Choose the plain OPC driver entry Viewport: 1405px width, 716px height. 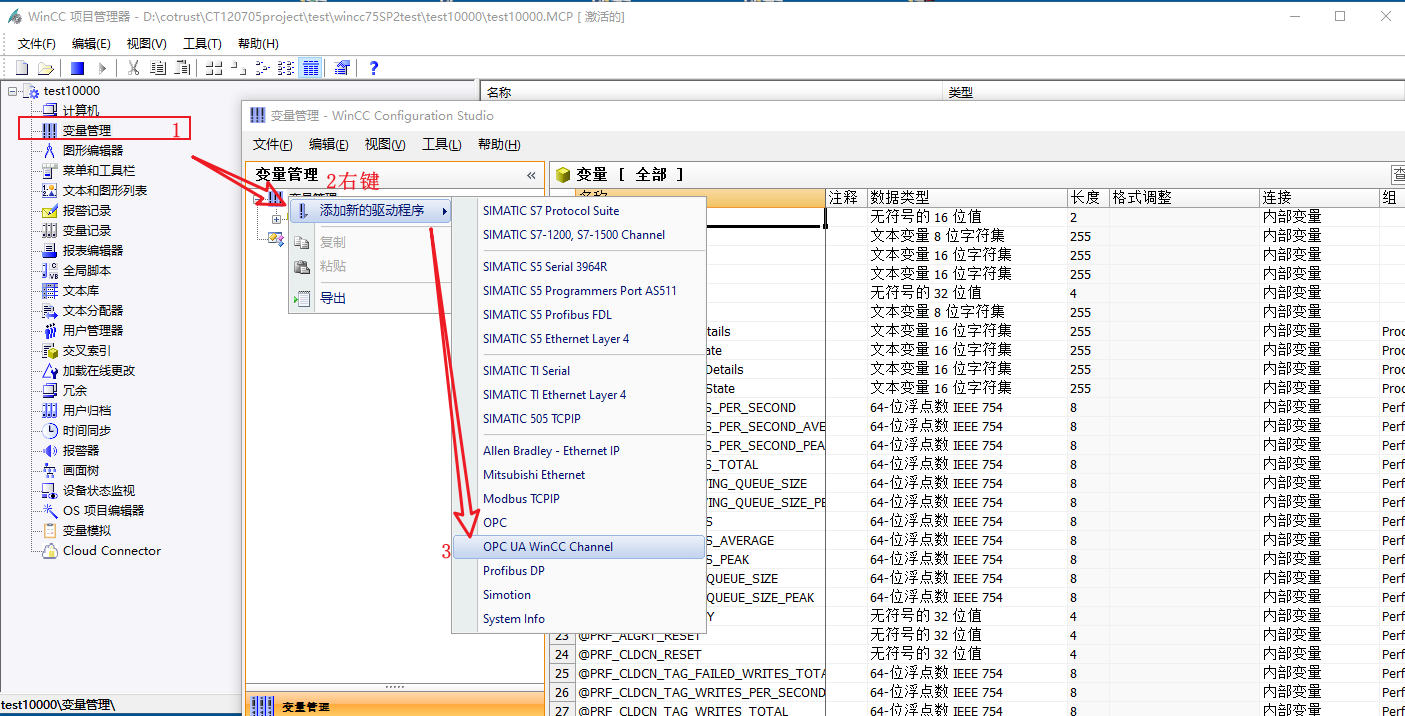(x=580, y=523)
